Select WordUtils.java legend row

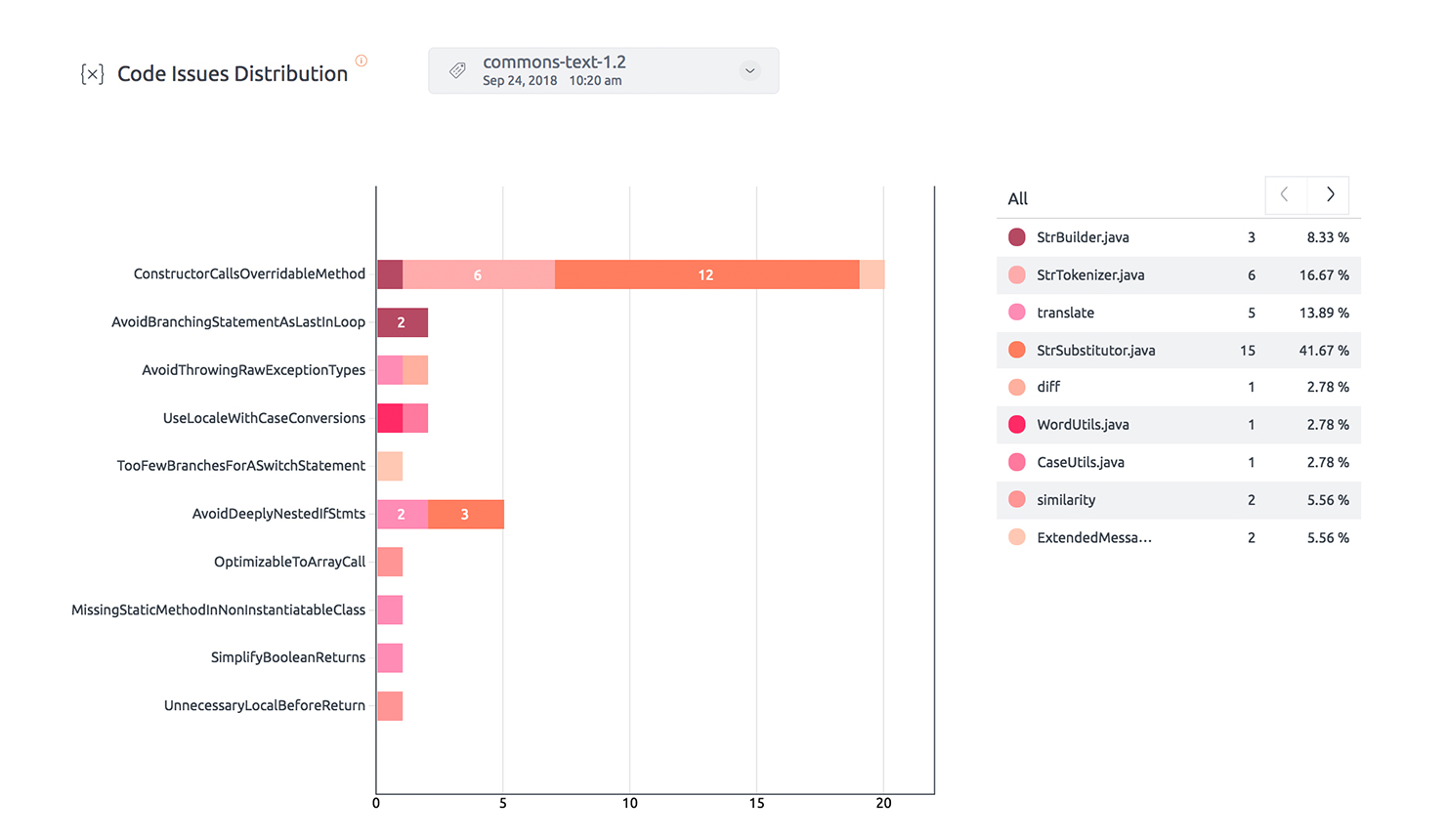(1083, 425)
